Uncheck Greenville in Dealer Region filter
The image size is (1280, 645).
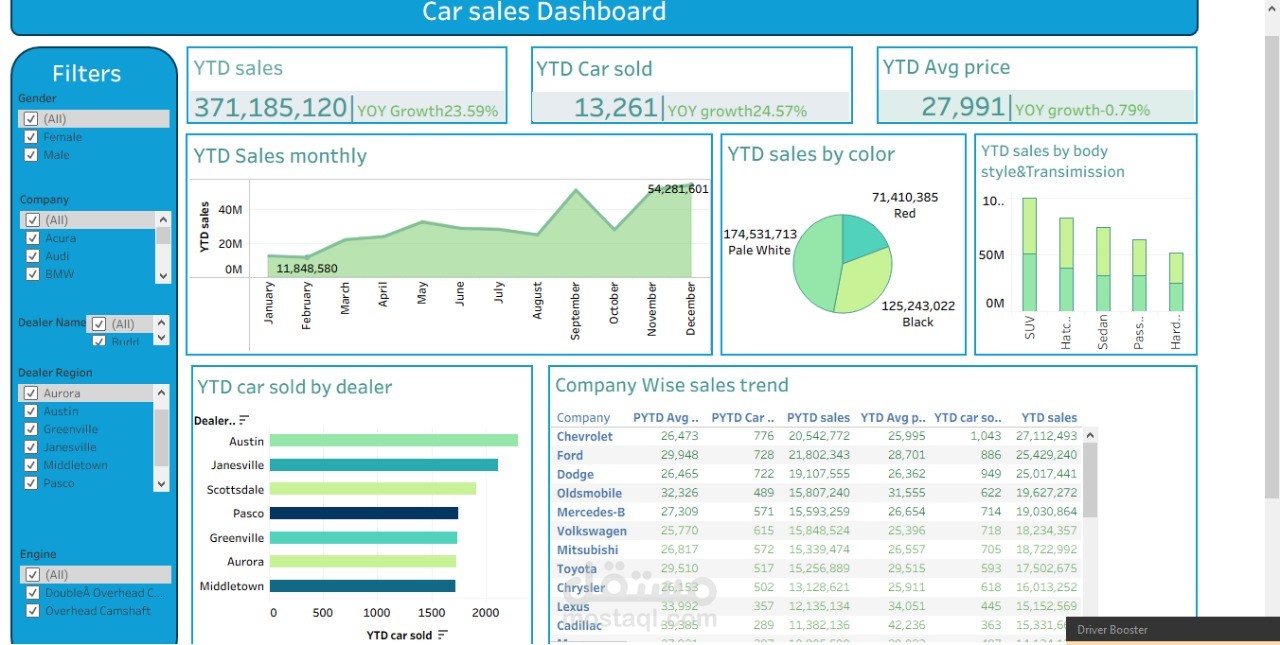pyautogui.click(x=32, y=429)
